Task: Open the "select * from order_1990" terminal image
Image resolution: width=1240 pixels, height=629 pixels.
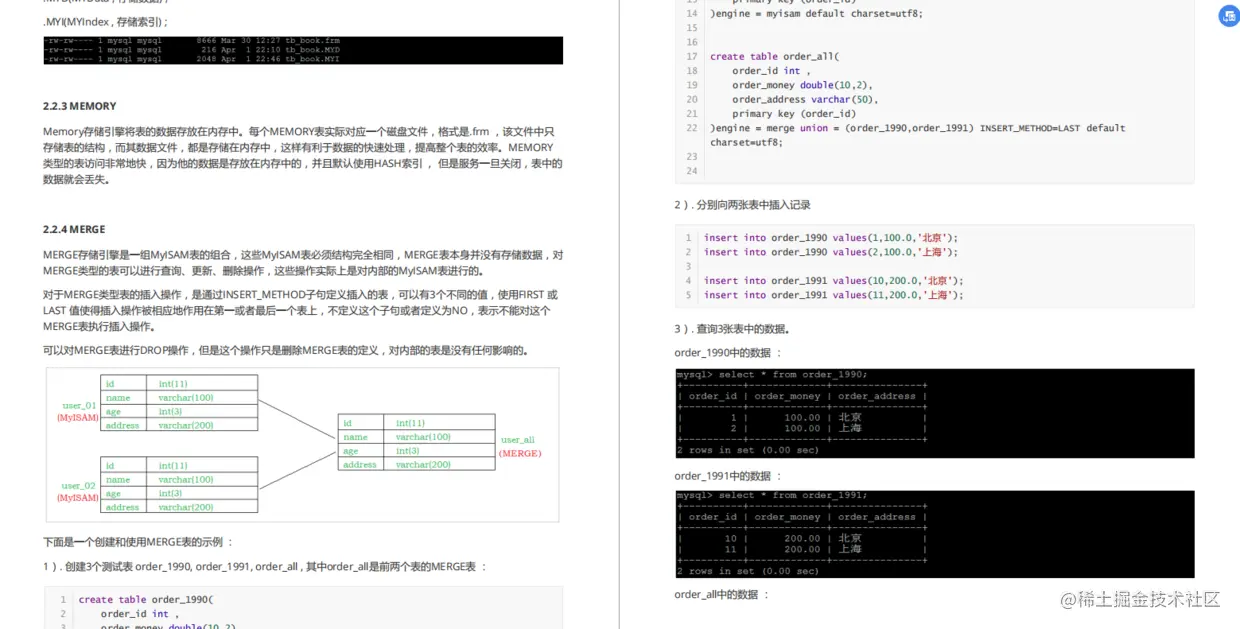Action: tap(934, 413)
